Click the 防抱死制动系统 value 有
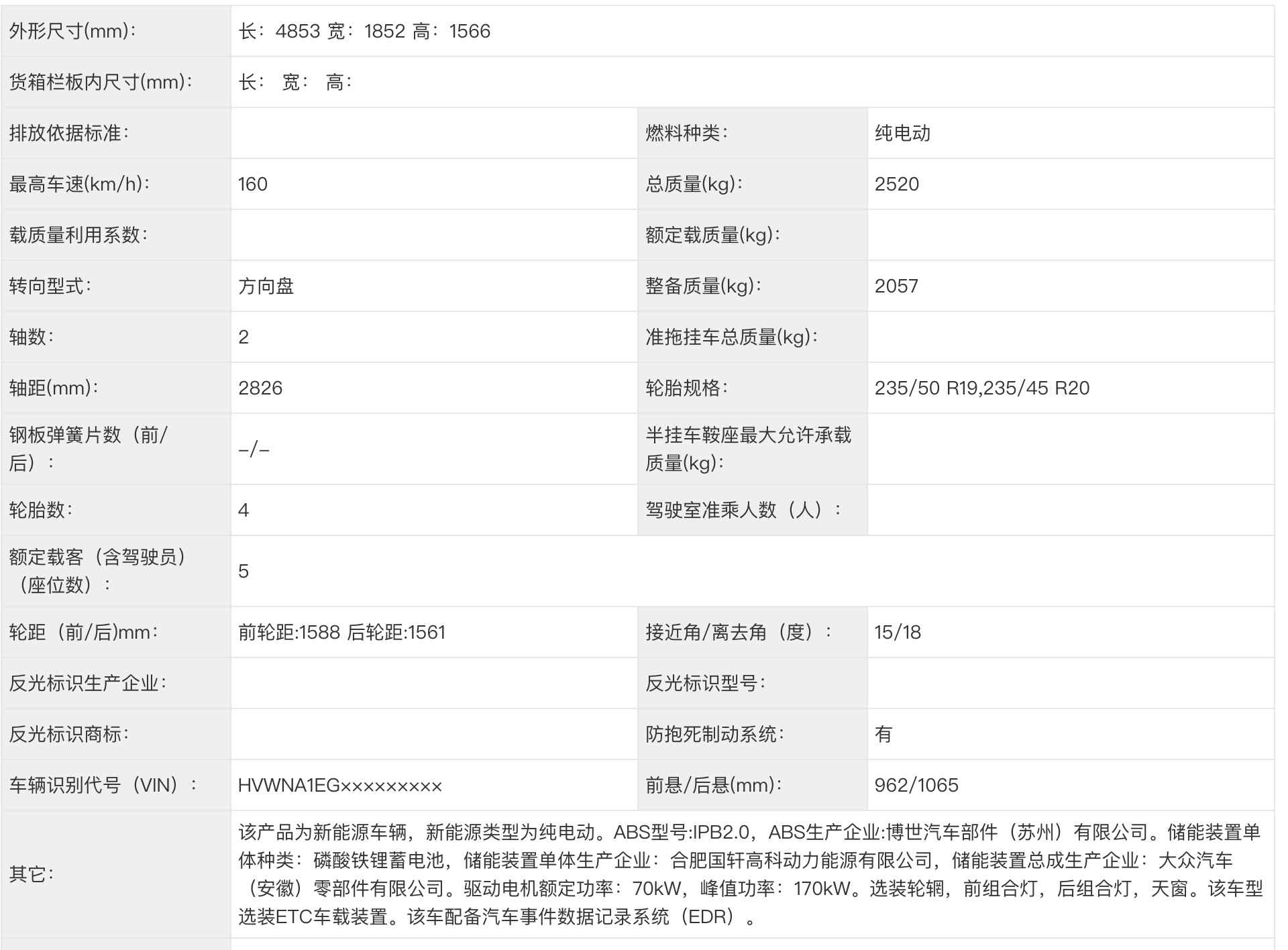This screenshot has width=1288, height=950. pos(883,734)
